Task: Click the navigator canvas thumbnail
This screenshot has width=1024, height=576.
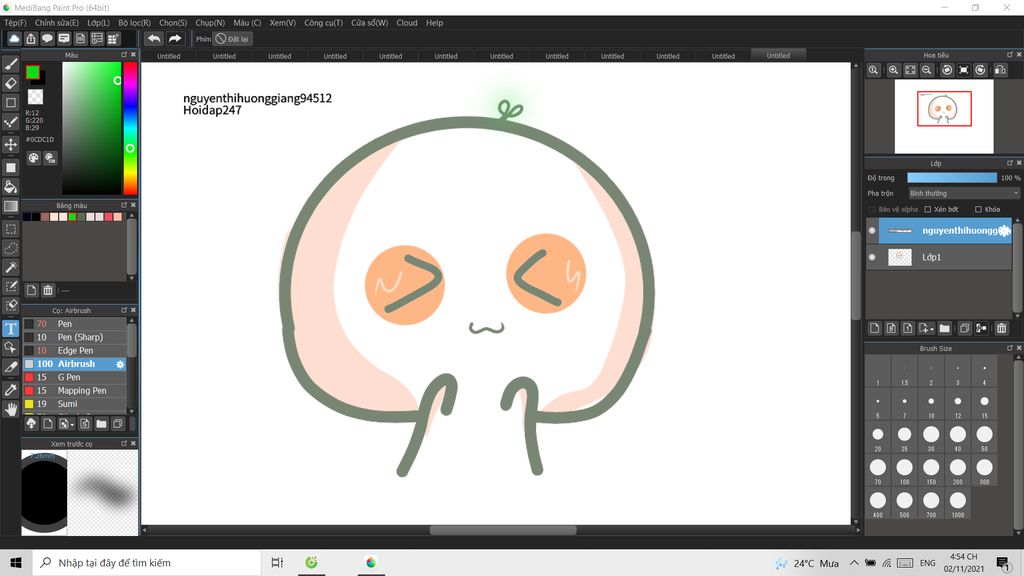Action: (944, 116)
